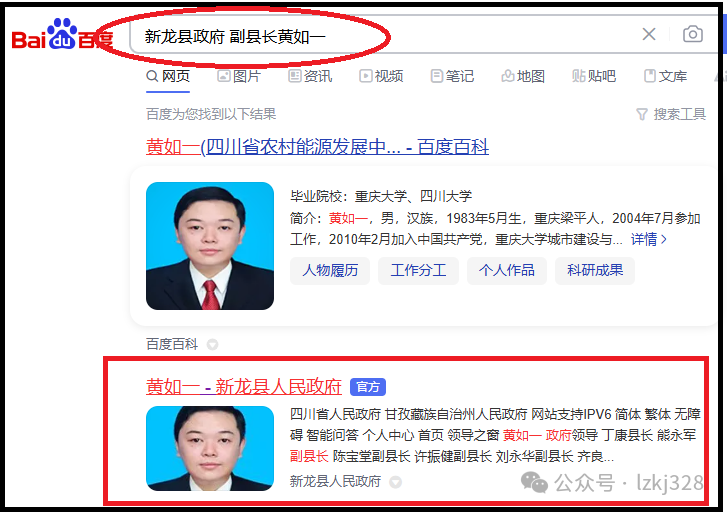
Task: Select 工作分工 tag button
Action: point(418,270)
